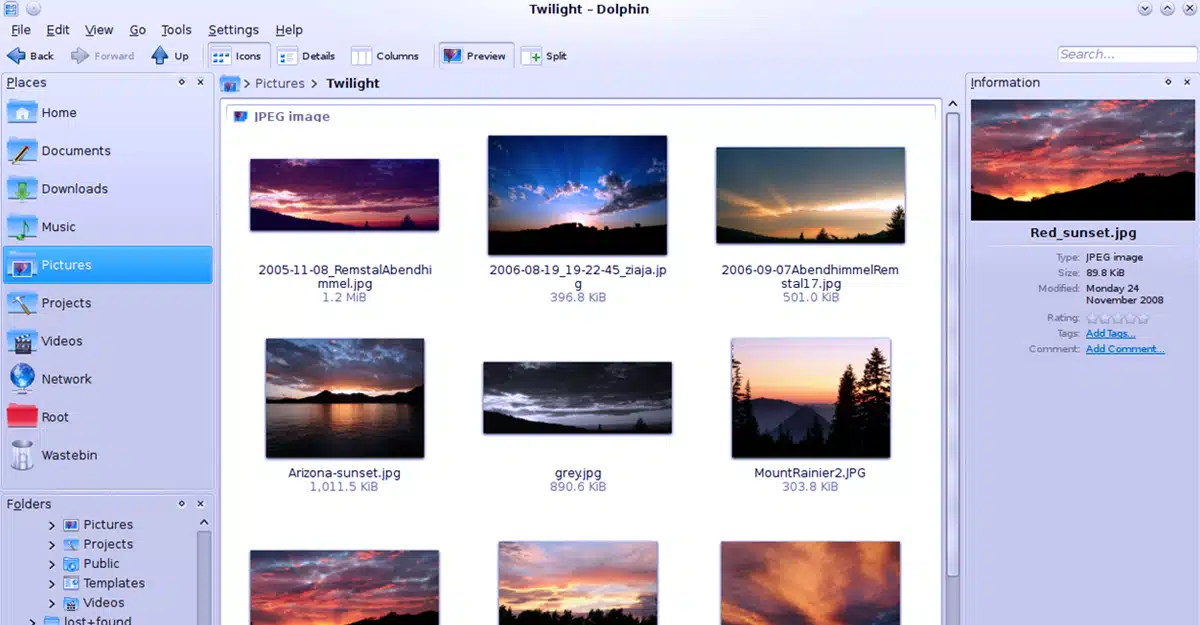The image size is (1200, 625).
Task: Set rating using the stars row
Action: 1117,319
